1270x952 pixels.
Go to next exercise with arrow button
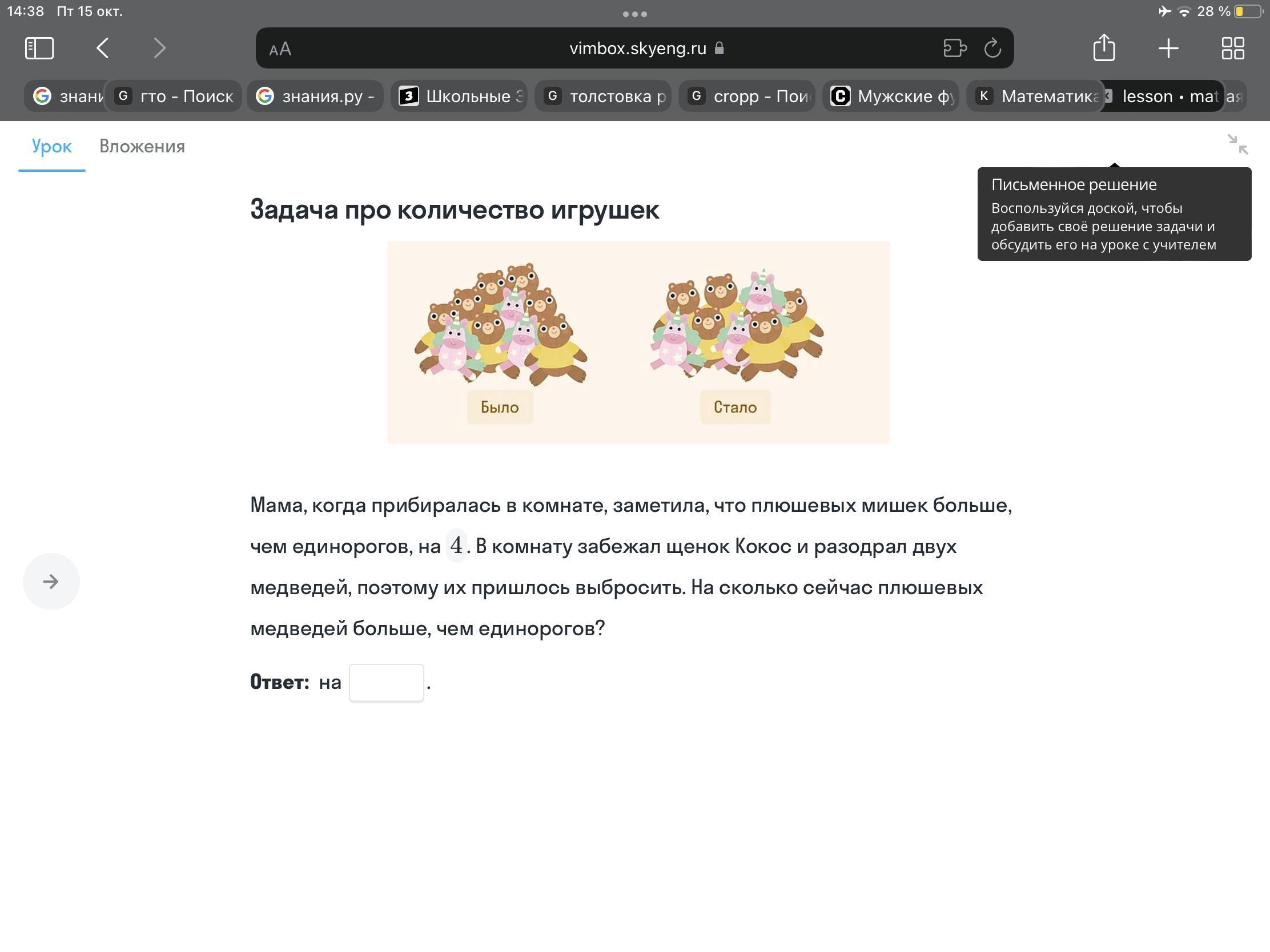click(x=51, y=581)
